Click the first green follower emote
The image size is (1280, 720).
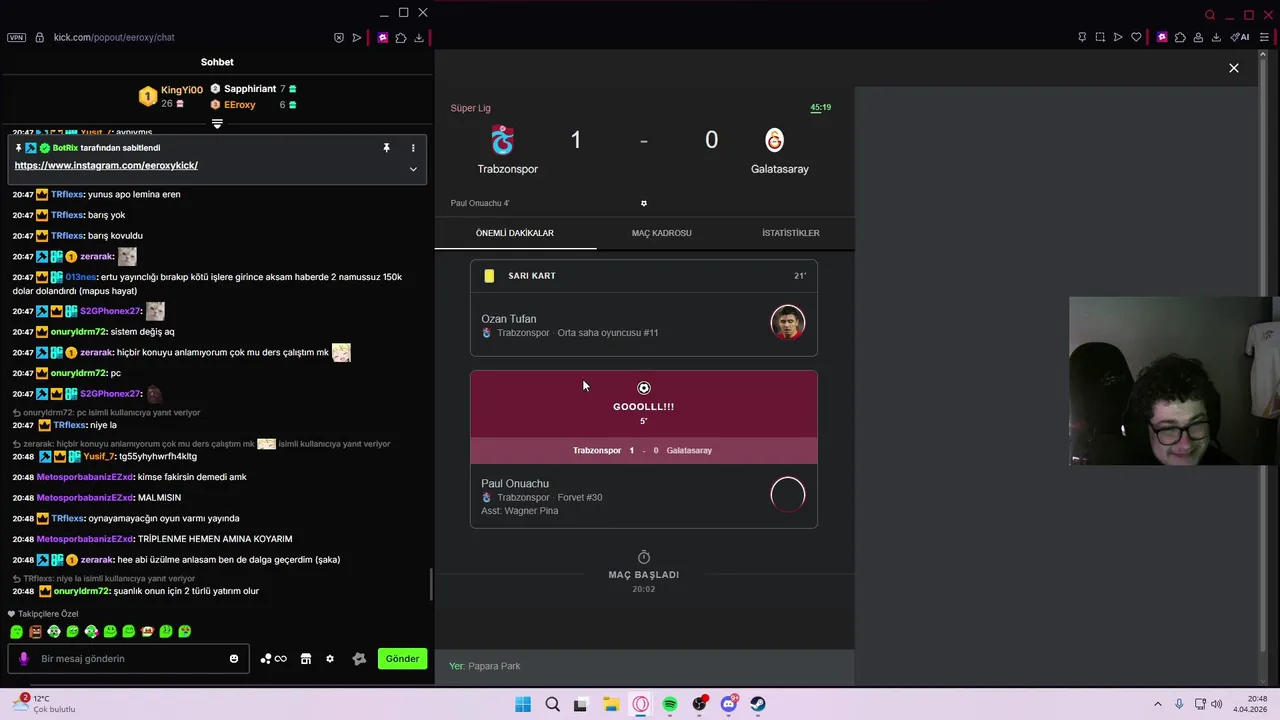[x=16, y=632]
